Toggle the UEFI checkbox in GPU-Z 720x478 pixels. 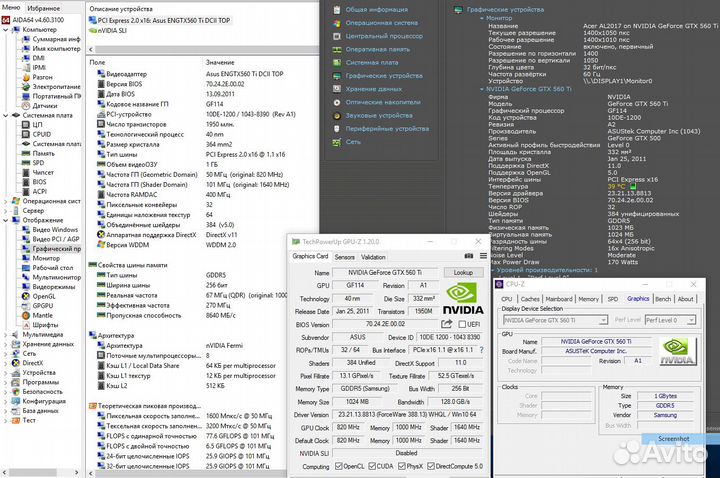pos(462,325)
